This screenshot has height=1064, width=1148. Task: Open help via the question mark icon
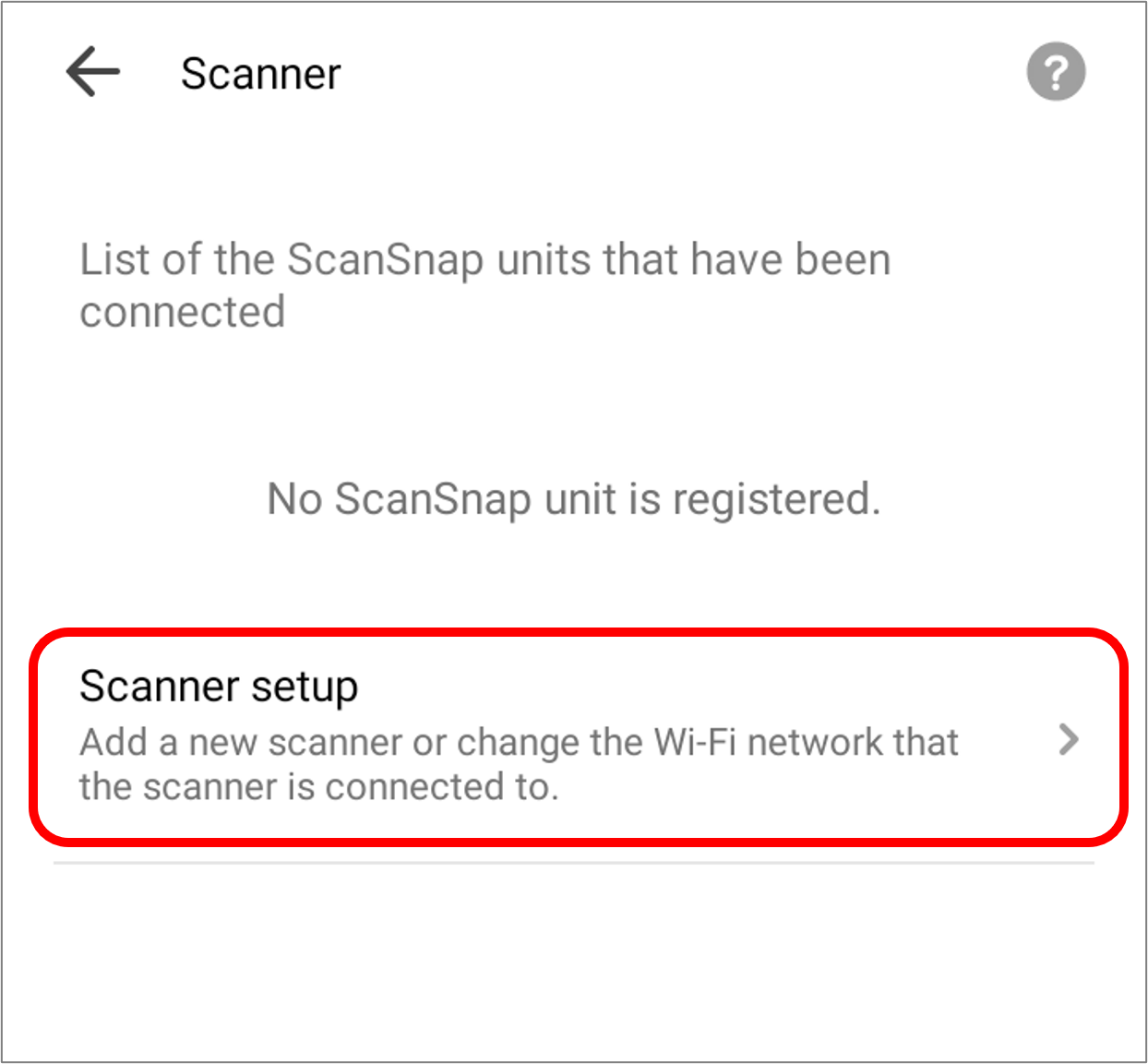click(x=1056, y=72)
